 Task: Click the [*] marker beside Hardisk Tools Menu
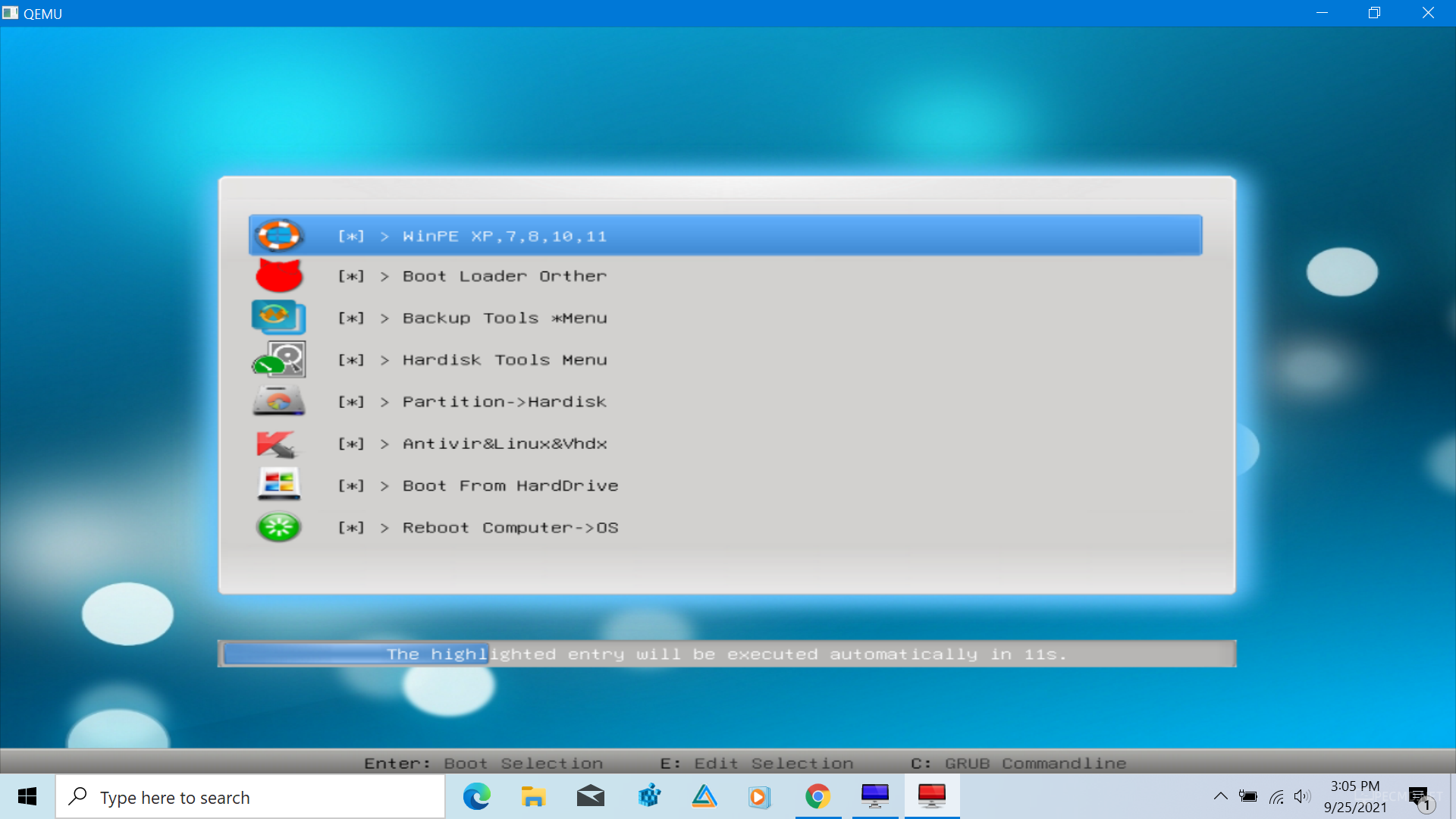[x=351, y=359]
